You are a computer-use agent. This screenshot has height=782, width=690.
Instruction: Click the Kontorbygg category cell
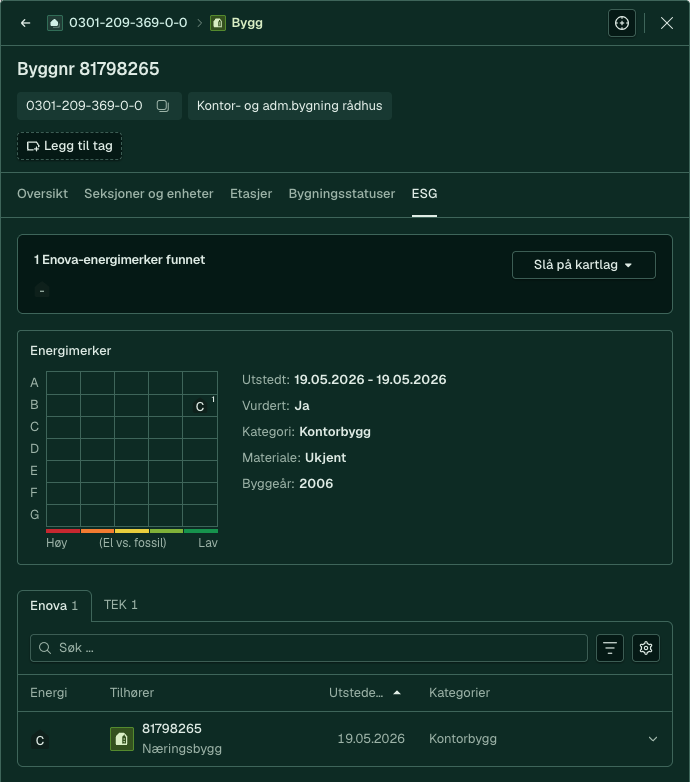click(463, 739)
